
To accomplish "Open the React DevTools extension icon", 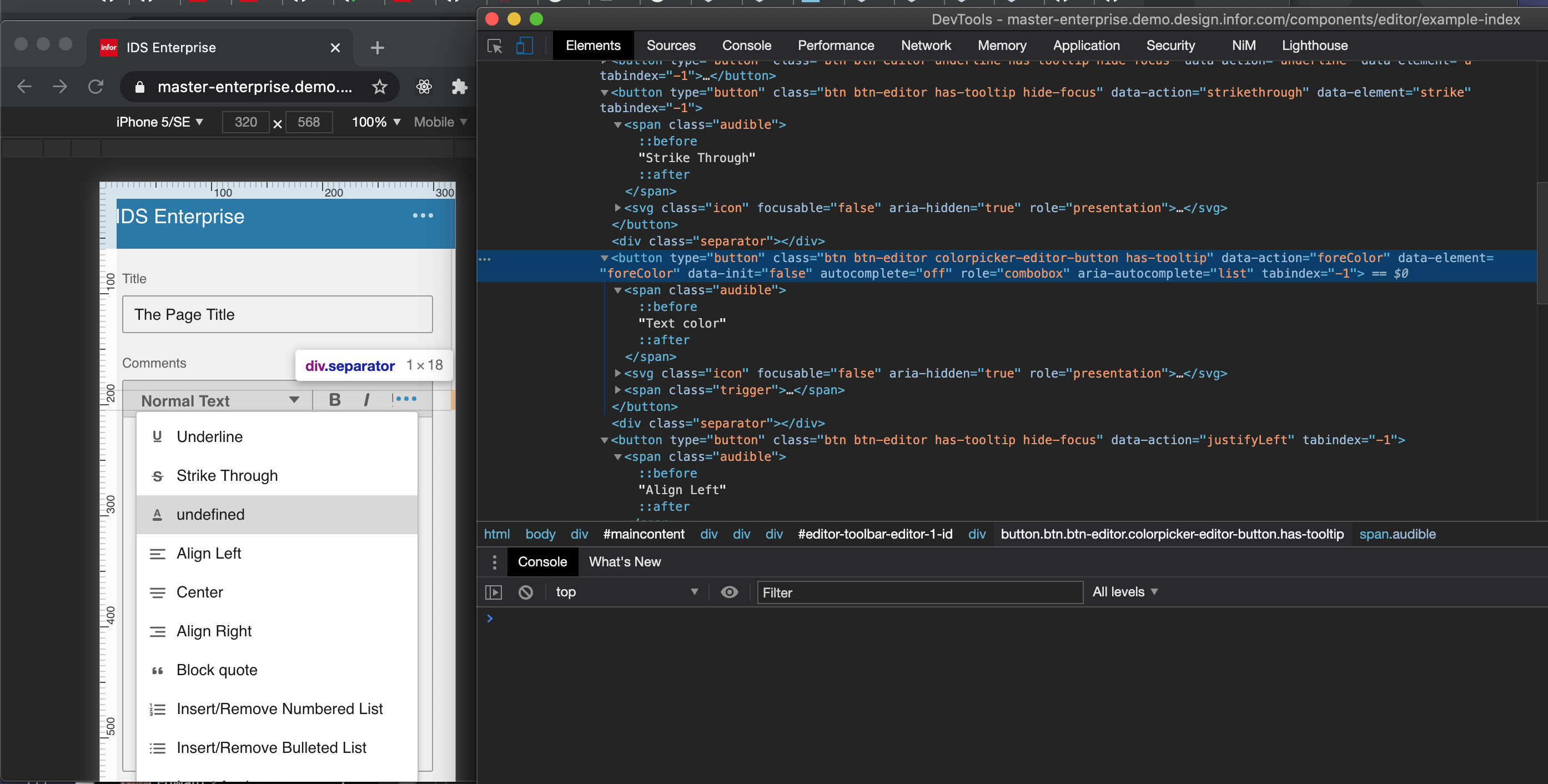I will tap(424, 87).
